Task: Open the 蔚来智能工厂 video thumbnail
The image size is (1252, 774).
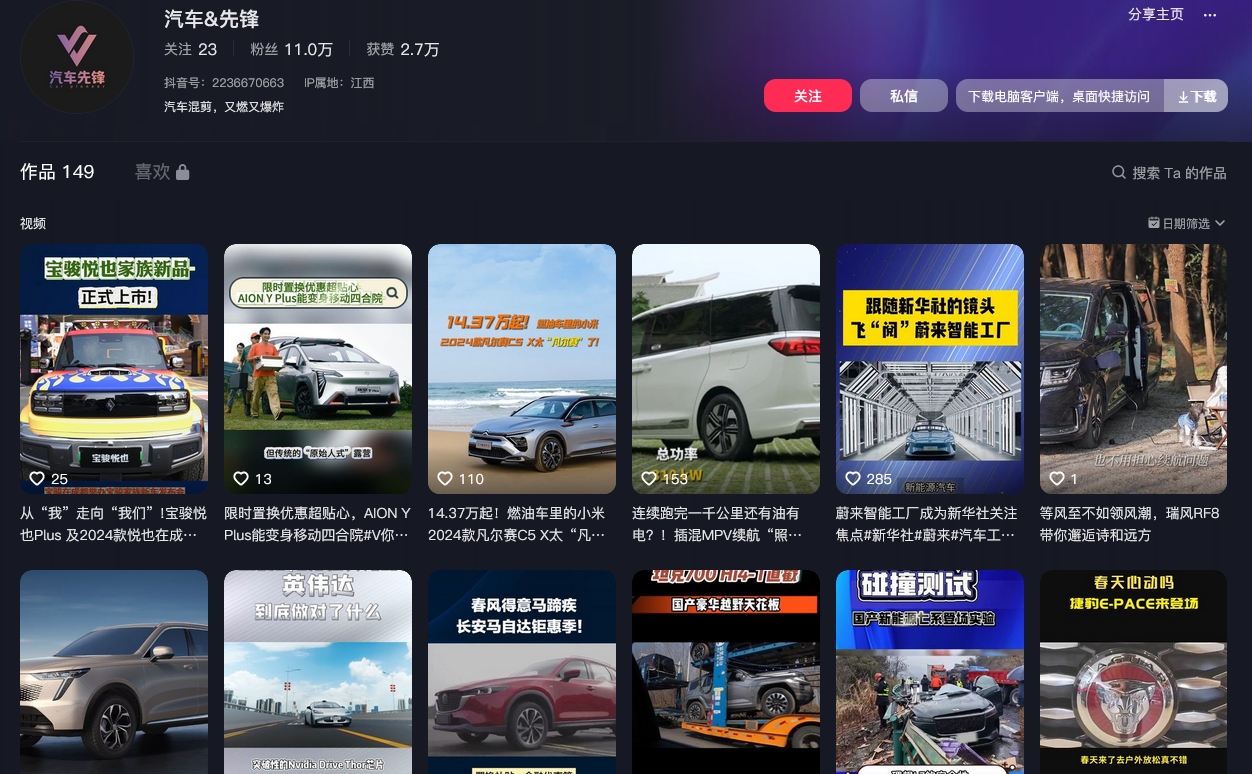Action: click(930, 369)
